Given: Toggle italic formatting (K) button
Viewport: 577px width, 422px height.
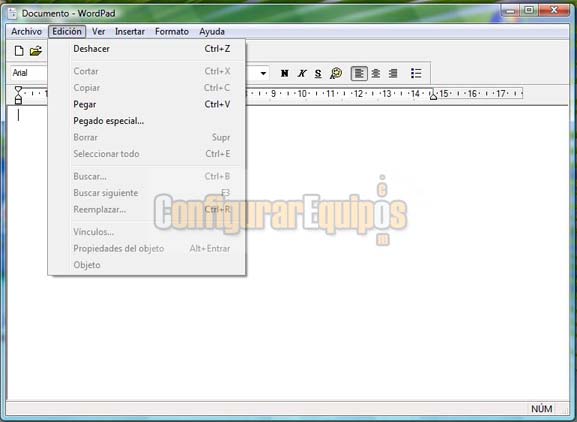Looking at the screenshot, I should click(302, 73).
